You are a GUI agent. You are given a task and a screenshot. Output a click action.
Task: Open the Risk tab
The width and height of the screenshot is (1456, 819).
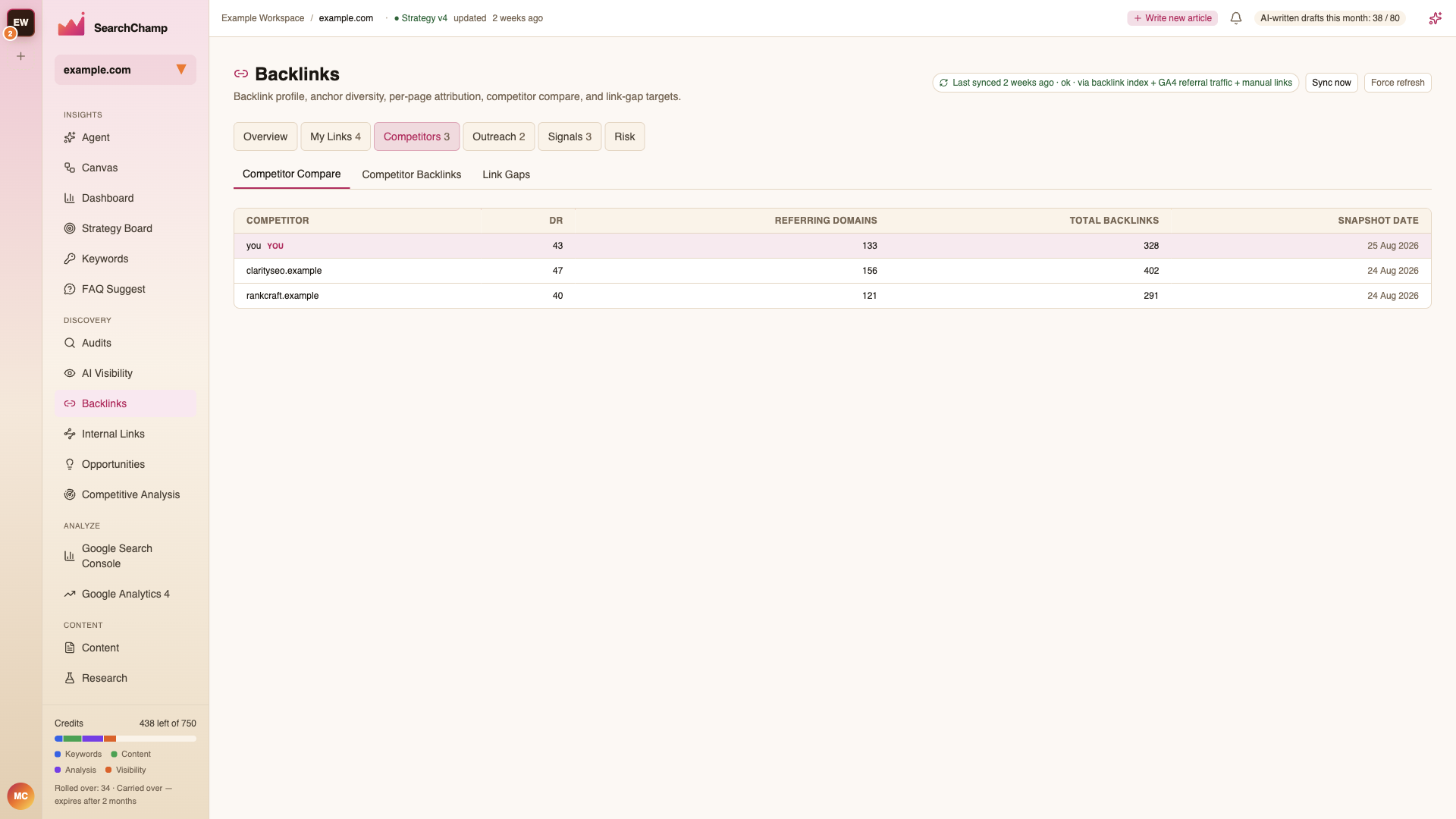pos(625,136)
